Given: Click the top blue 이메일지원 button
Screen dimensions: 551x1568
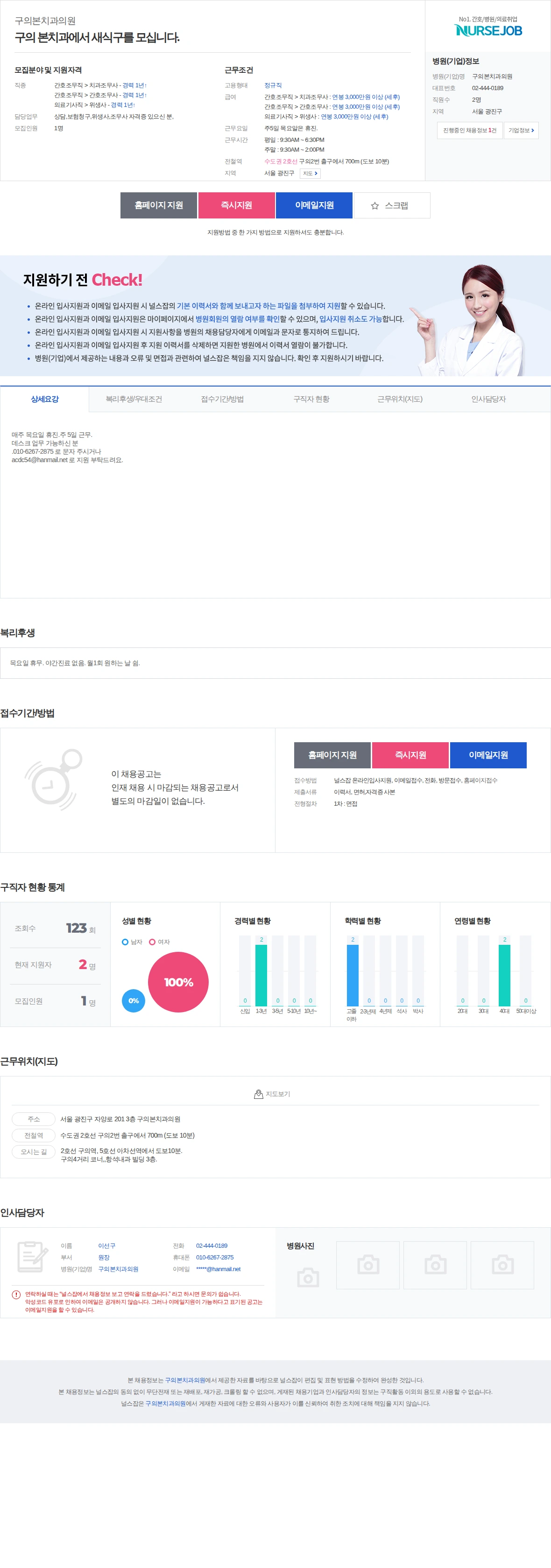Looking at the screenshot, I should point(314,205).
